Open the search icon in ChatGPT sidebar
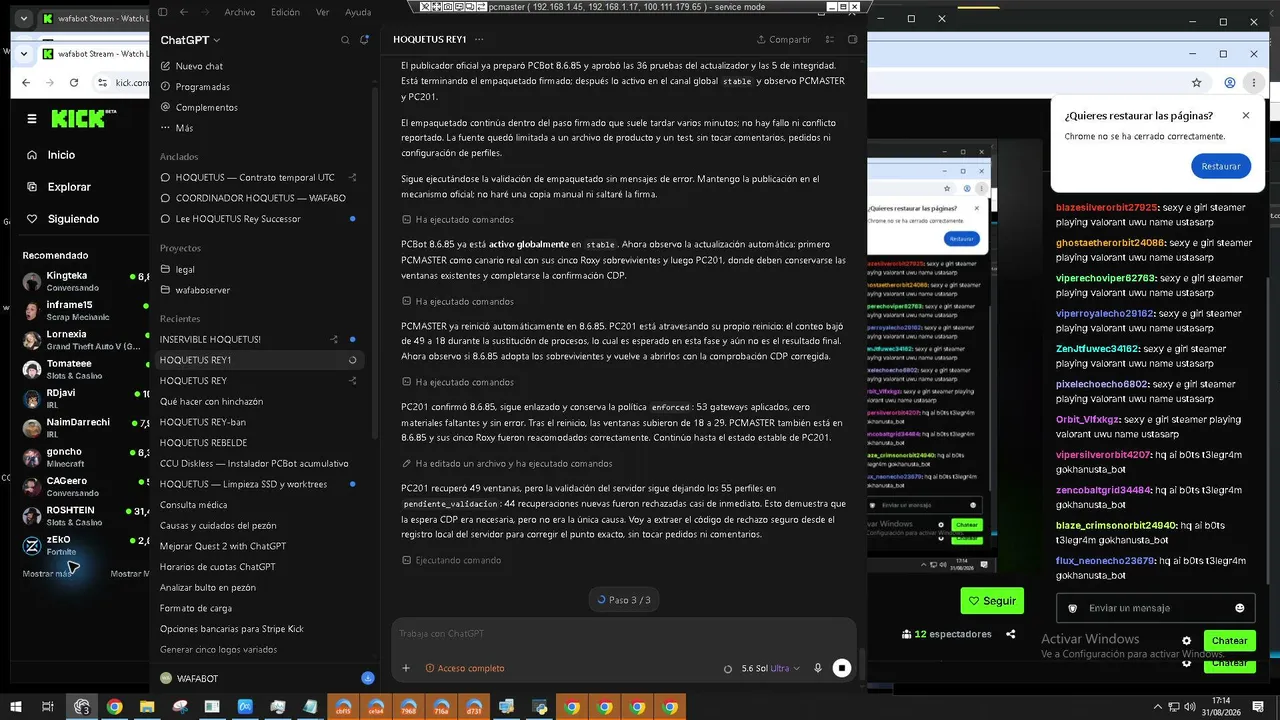Screen dimensions: 1280x720 click(345, 40)
